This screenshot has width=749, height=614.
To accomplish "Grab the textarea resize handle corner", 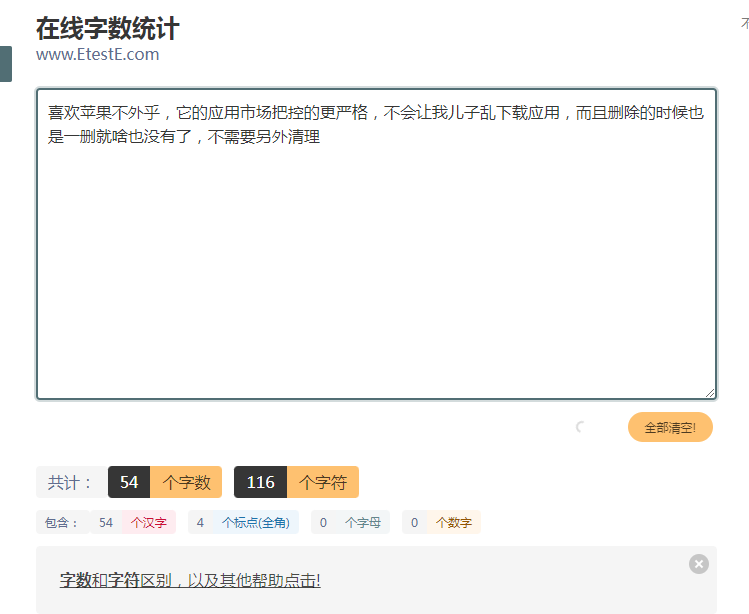I will 710,393.
